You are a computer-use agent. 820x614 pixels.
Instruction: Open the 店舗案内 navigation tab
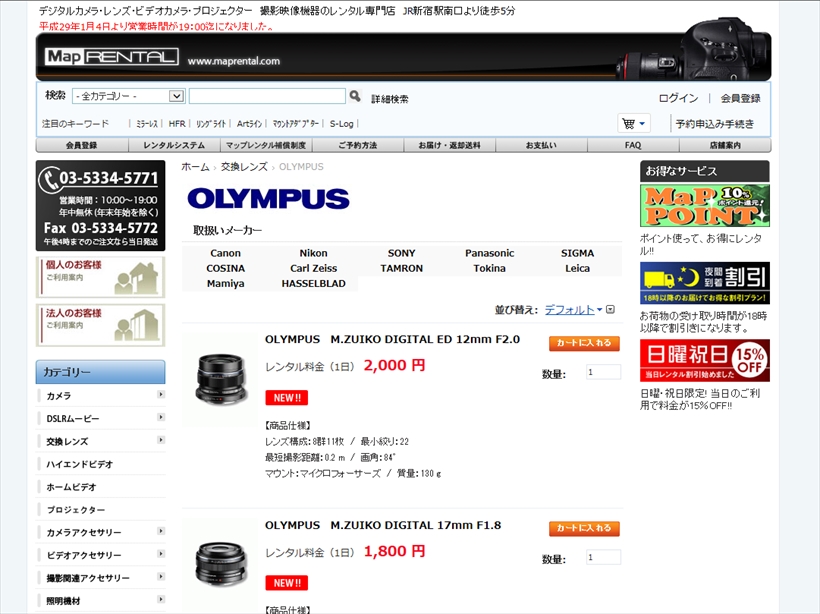coord(725,145)
